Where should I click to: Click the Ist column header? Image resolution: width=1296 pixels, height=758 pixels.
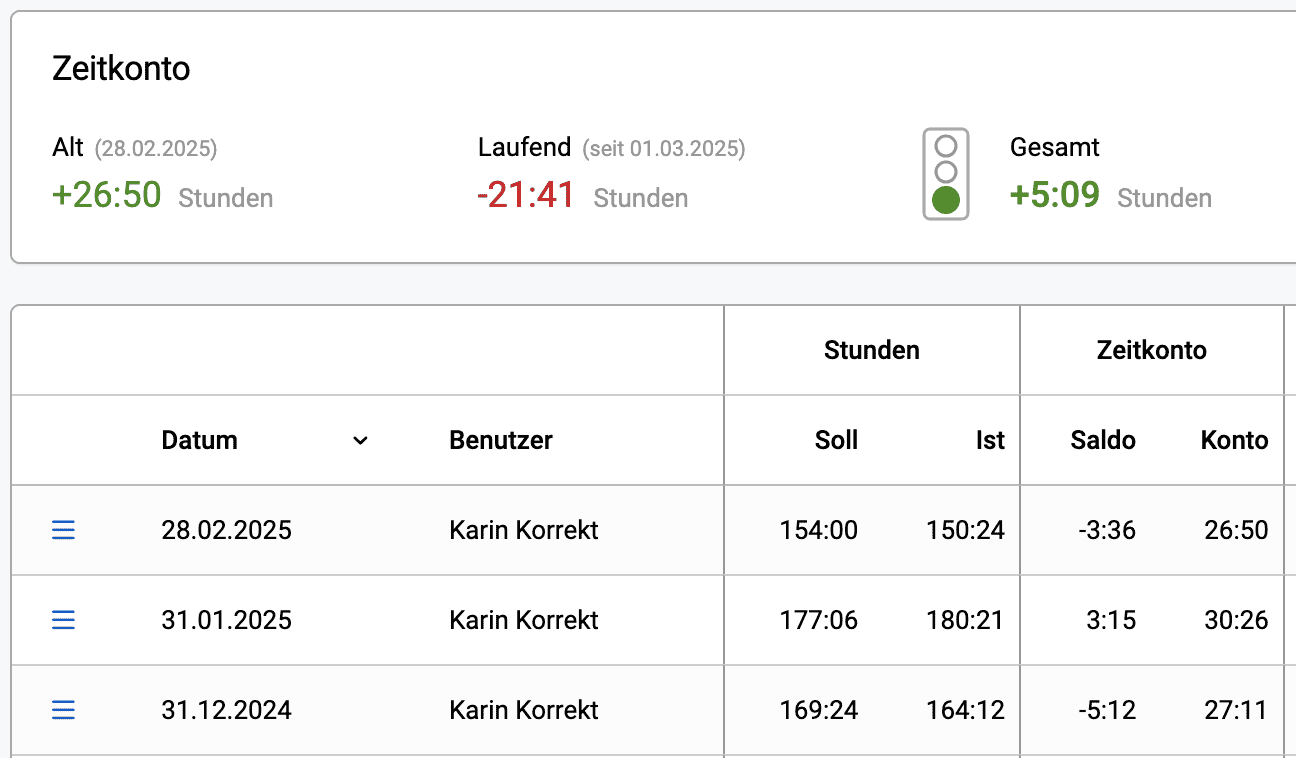[990, 440]
